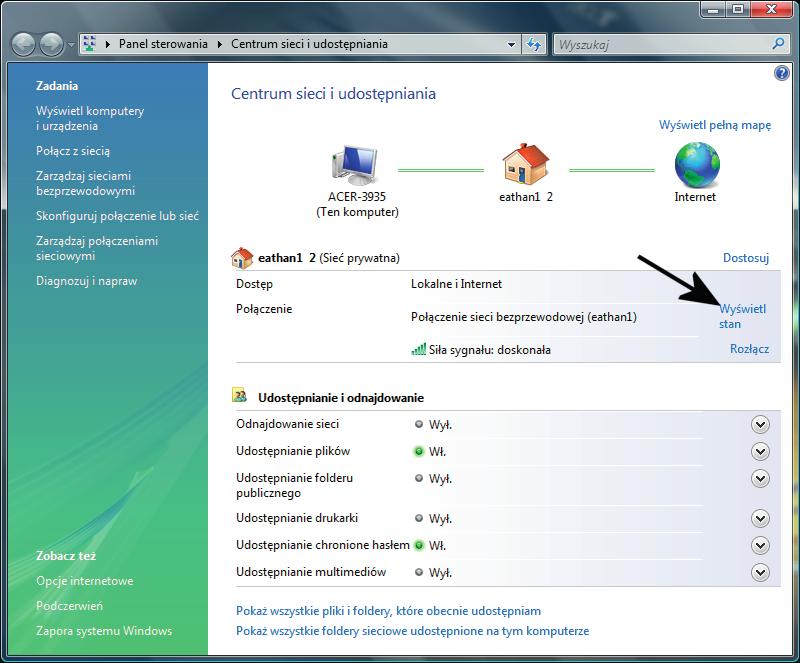Open Opcje internetowe under Zobacz też
Image resolution: width=800 pixels, height=663 pixels.
[x=85, y=581]
